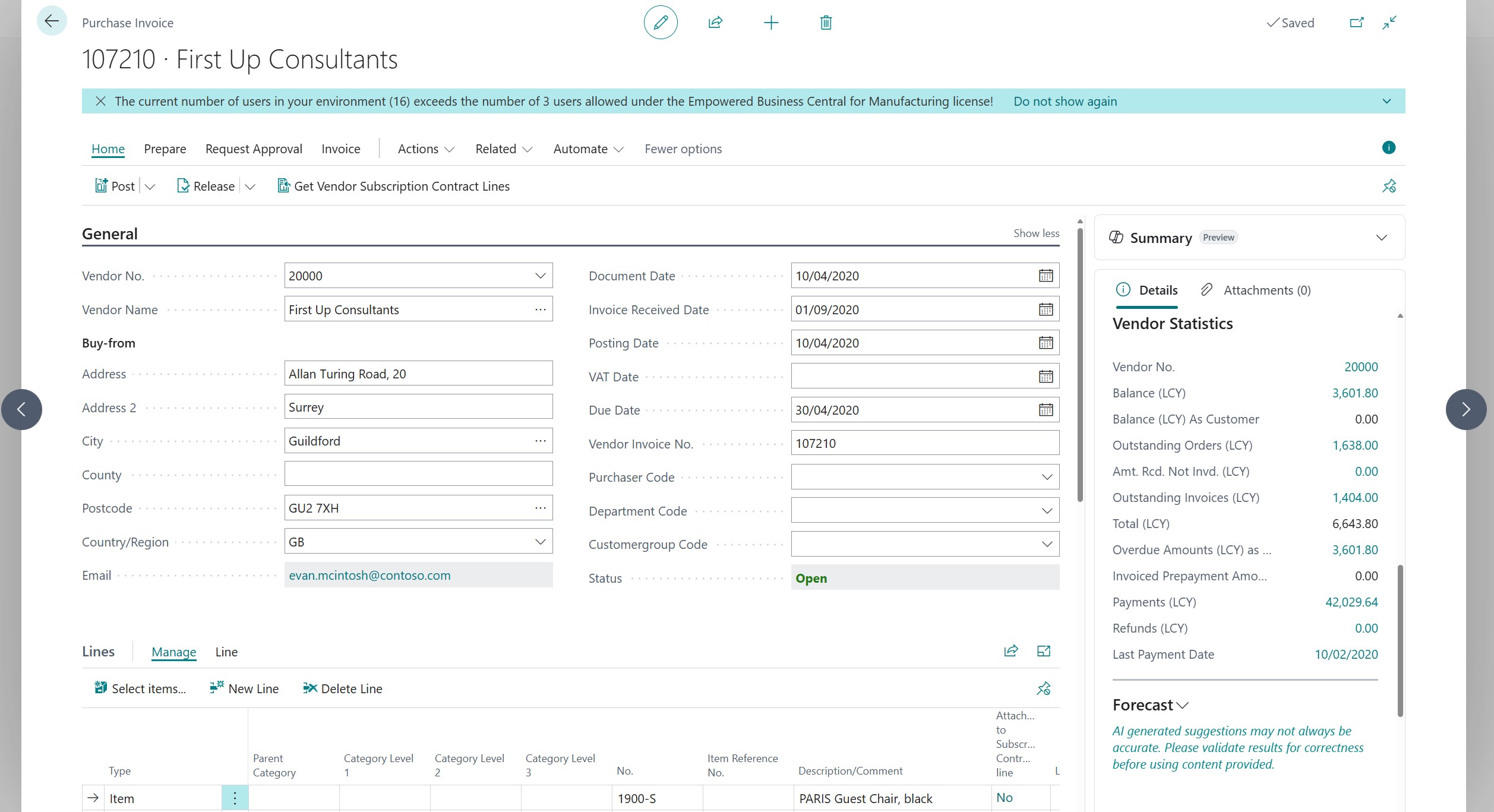Click City lookup ellipsis
Image resolution: width=1494 pixels, height=812 pixels.
pyautogui.click(x=540, y=441)
